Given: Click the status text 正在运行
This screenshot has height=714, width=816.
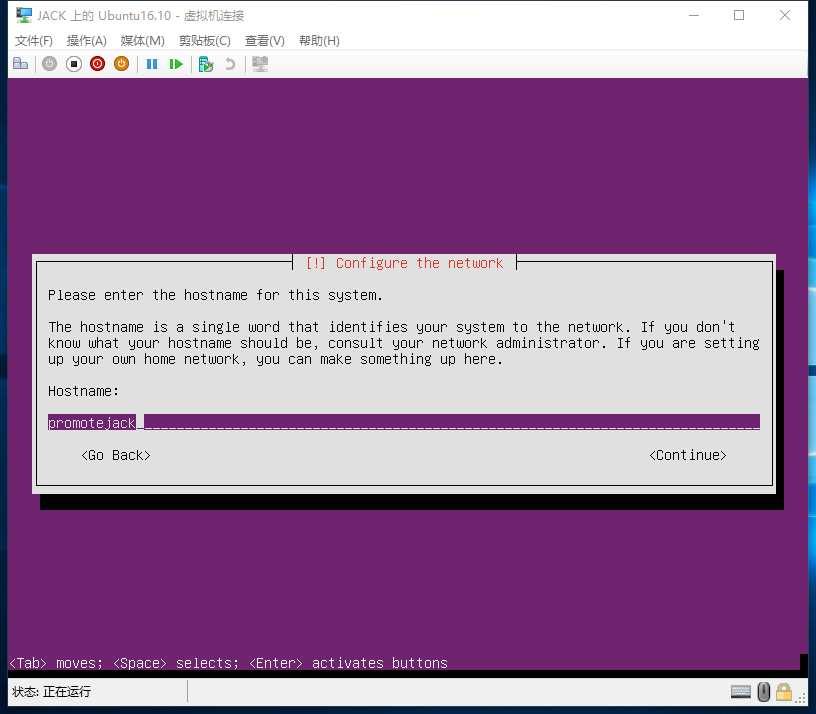Looking at the screenshot, I should (x=67, y=692).
